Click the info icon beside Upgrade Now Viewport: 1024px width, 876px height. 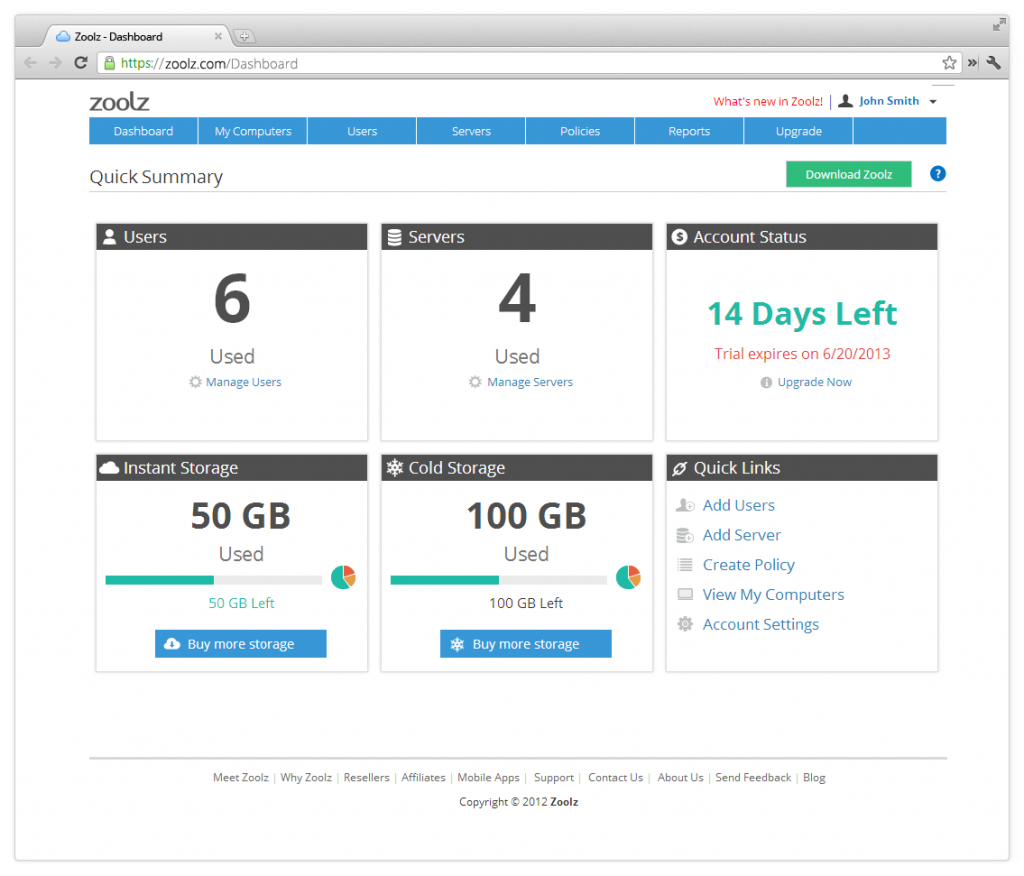[x=766, y=382]
